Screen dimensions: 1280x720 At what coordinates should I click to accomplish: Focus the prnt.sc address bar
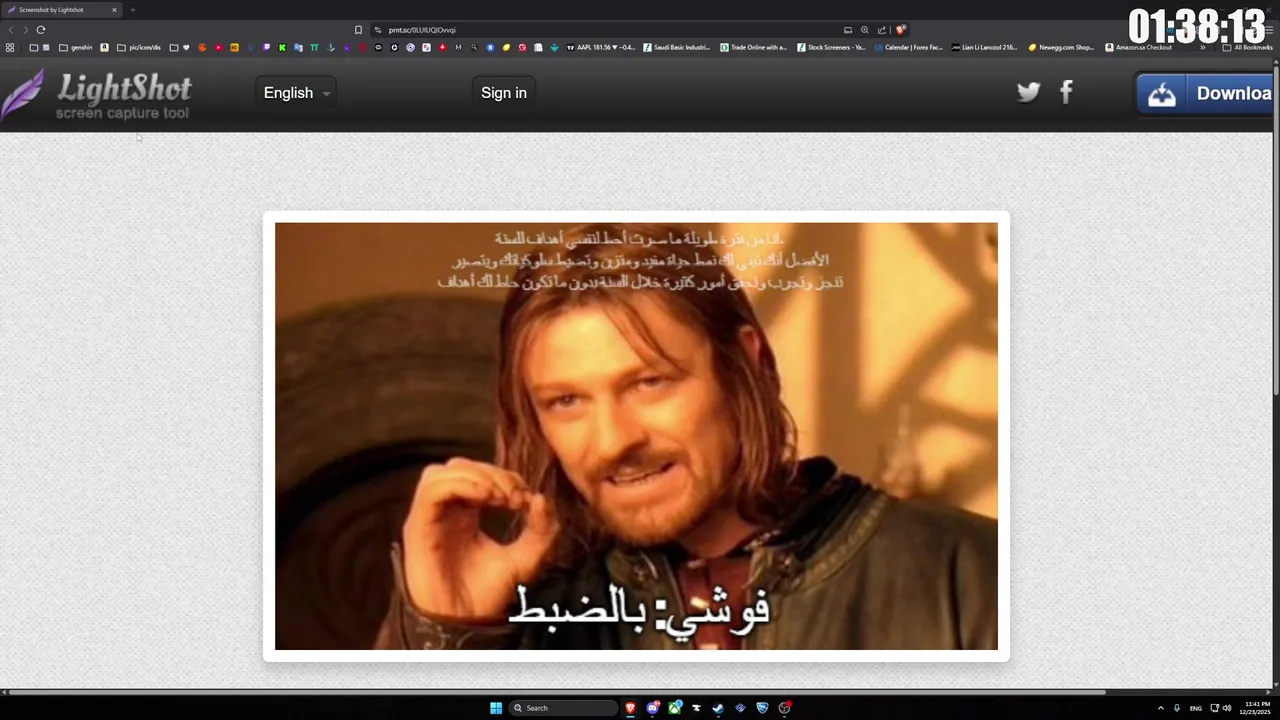[x=610, y=30]
